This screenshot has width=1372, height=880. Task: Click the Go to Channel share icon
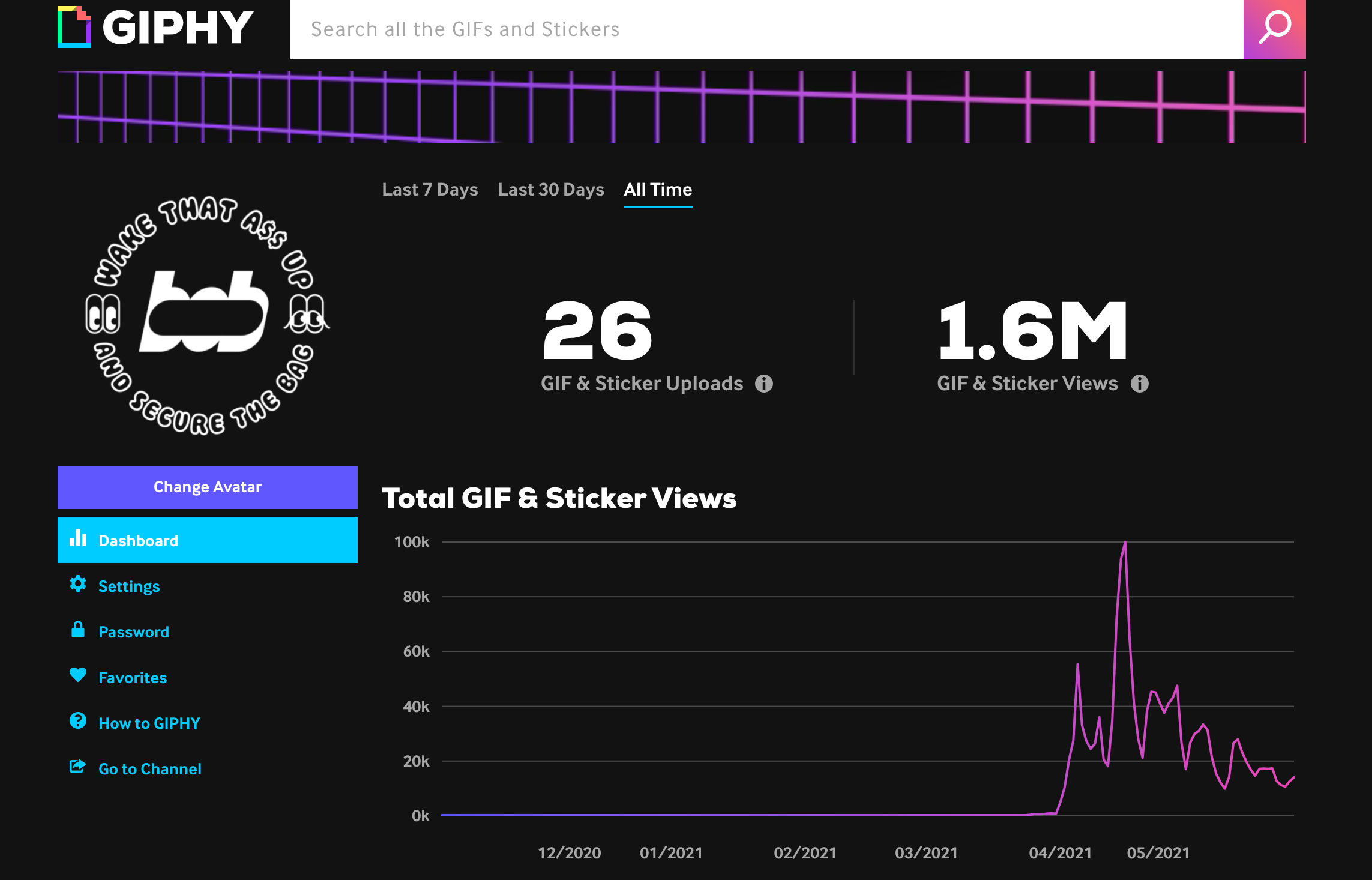tap(78, 767)
